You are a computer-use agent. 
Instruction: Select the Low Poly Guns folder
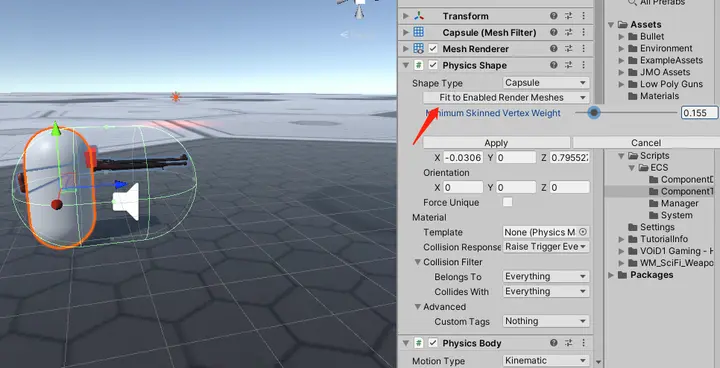point(671,84)
